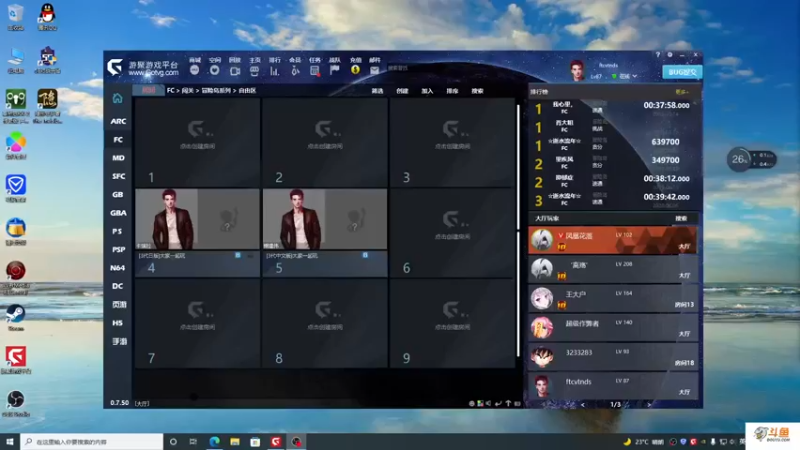Image resolution: width=800 pixels, height=450 pixels.
Task: Click the 排序 sort button
Action: coord(452,91)
